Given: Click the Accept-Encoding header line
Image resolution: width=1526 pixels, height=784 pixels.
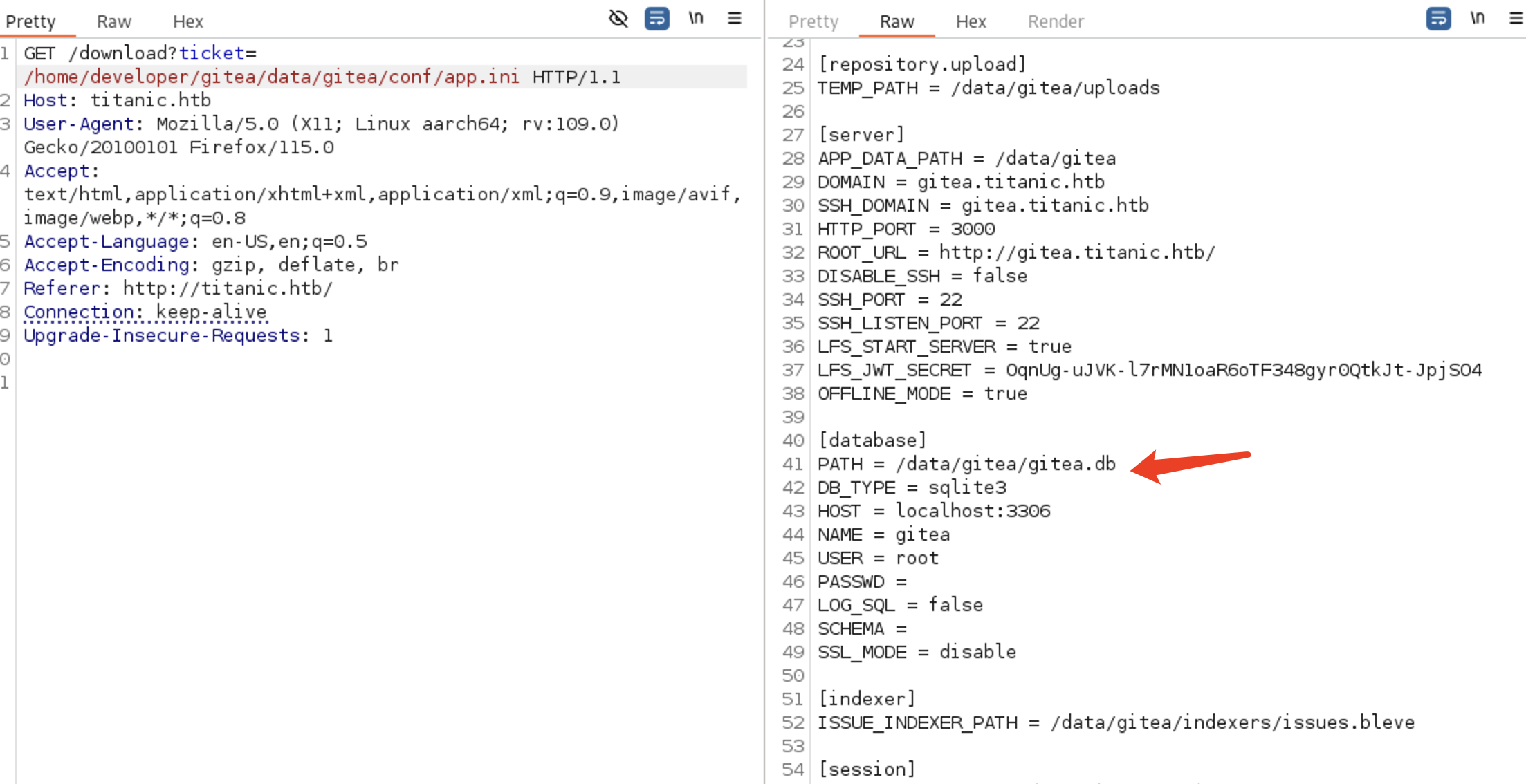Looking at the screenshot, I should 211,265.
